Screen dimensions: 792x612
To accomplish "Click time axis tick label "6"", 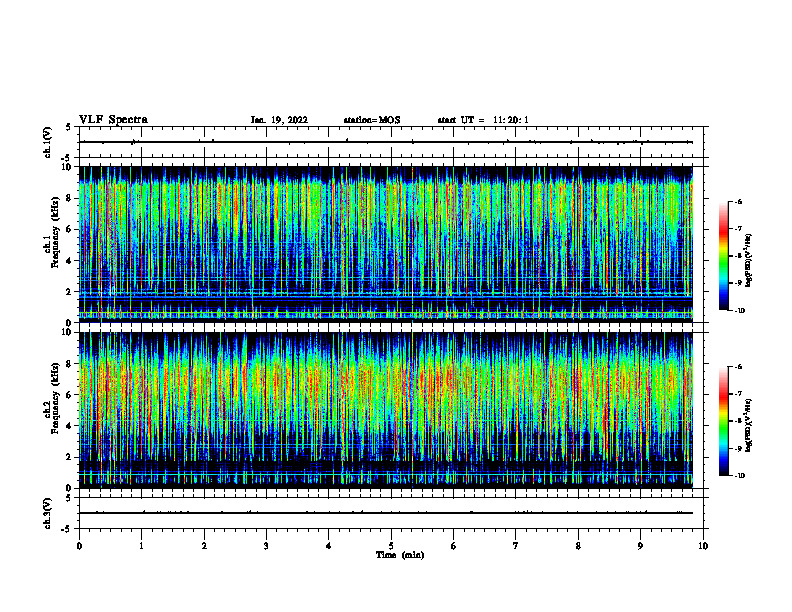I will pos(454,546).
